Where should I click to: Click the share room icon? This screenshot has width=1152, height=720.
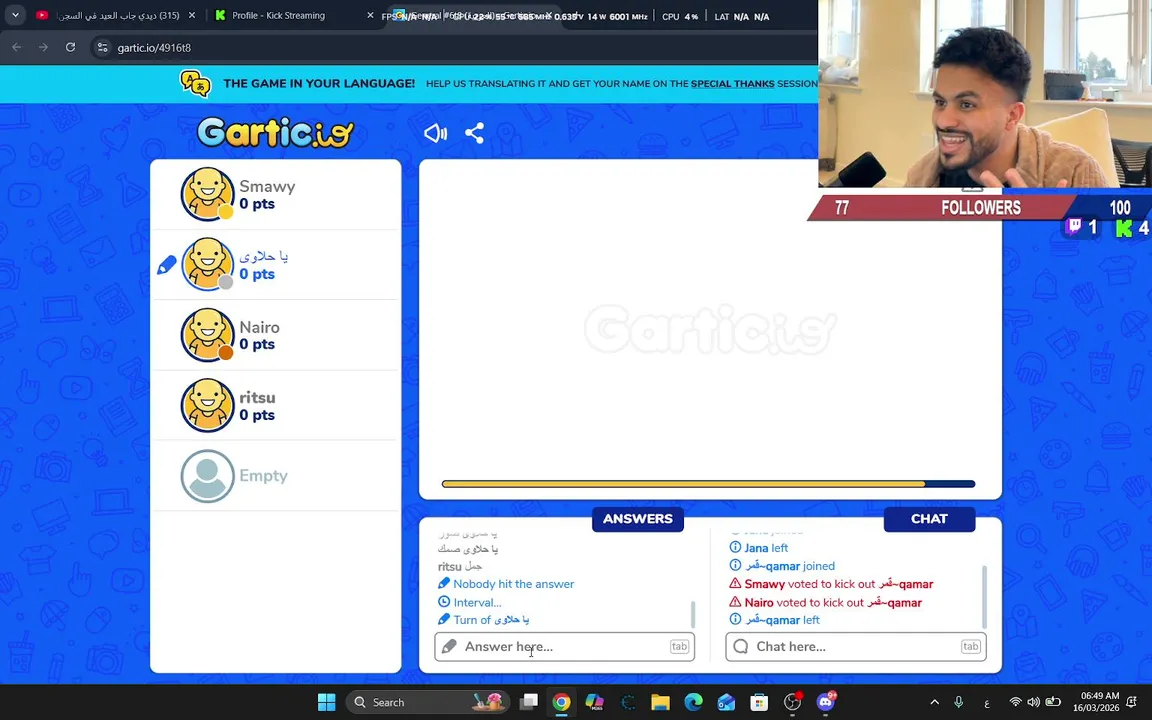475,133
